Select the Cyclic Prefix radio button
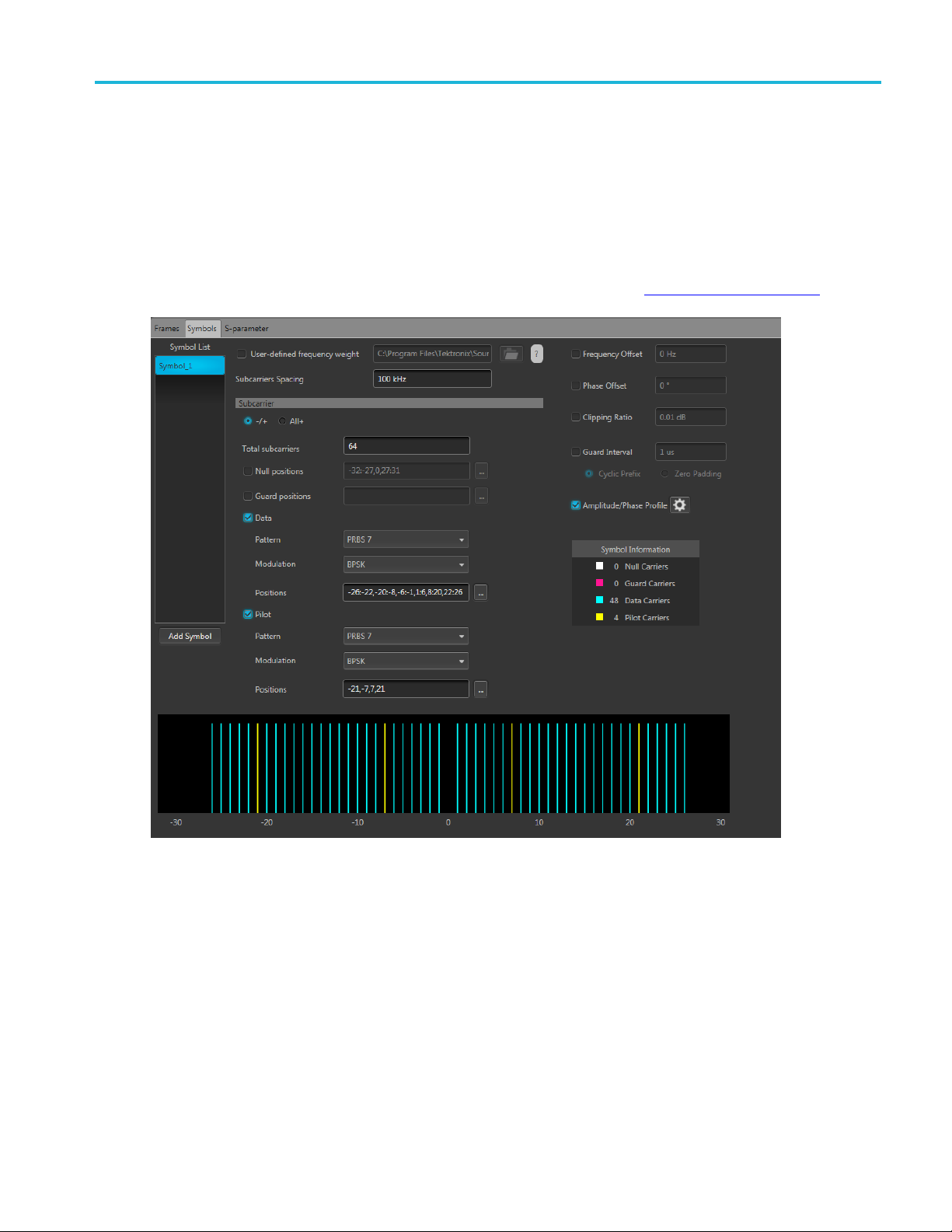 (x=589, y=473)
